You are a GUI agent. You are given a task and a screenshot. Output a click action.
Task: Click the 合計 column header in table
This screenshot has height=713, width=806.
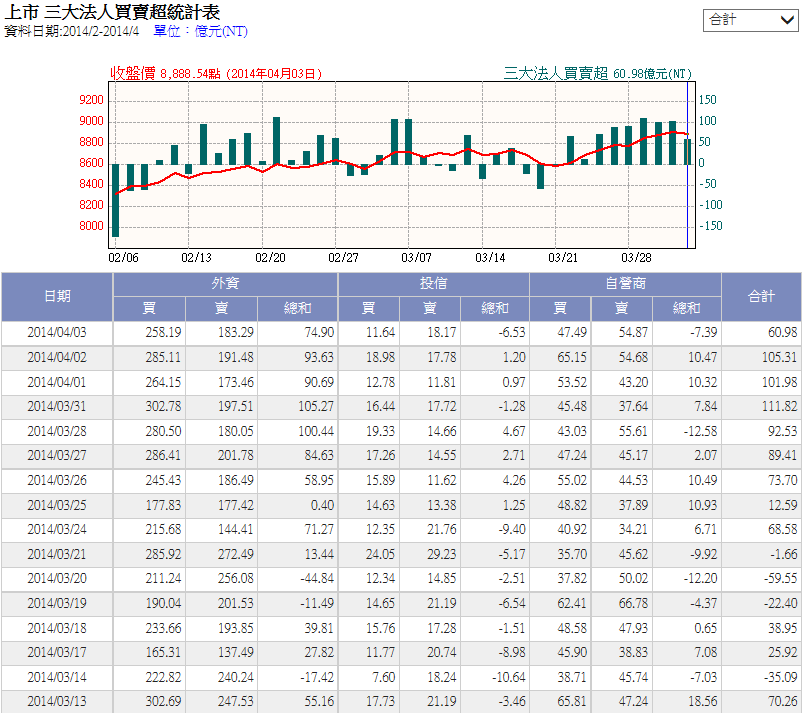[761, 297]
